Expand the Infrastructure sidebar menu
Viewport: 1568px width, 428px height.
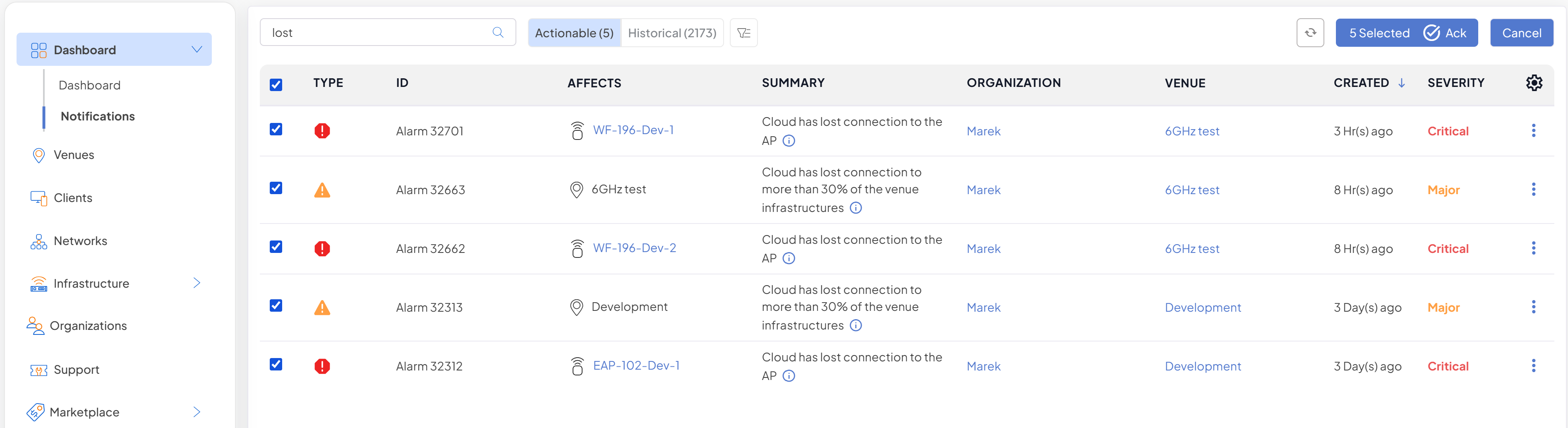point(197,283)
